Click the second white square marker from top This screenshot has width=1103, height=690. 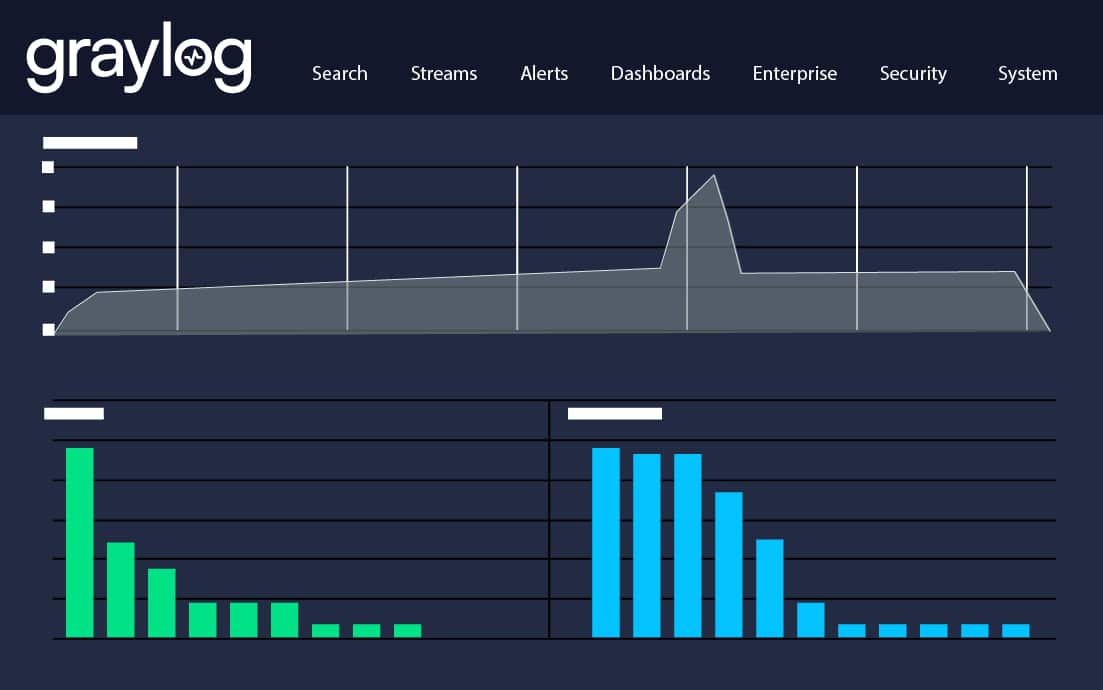tap(47, 206)
